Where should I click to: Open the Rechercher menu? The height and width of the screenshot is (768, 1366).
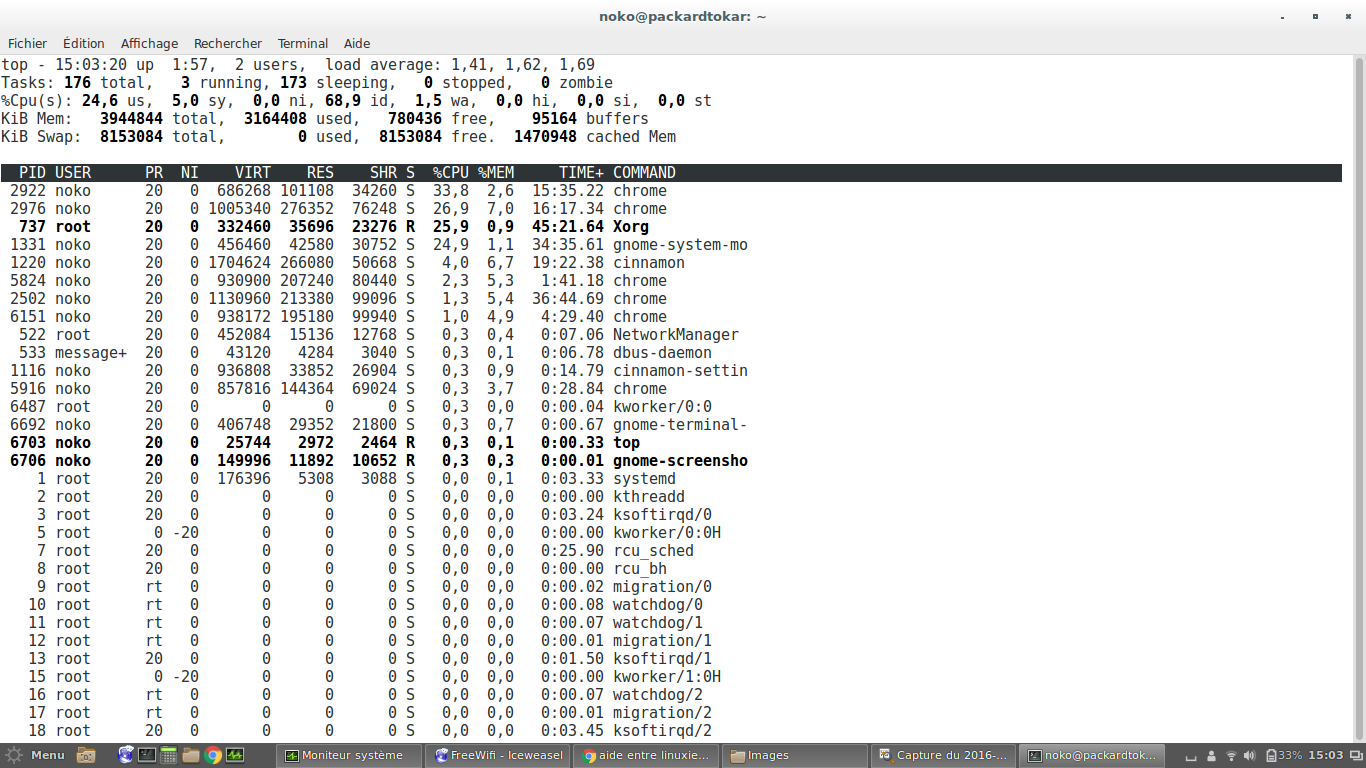point(228,43)
